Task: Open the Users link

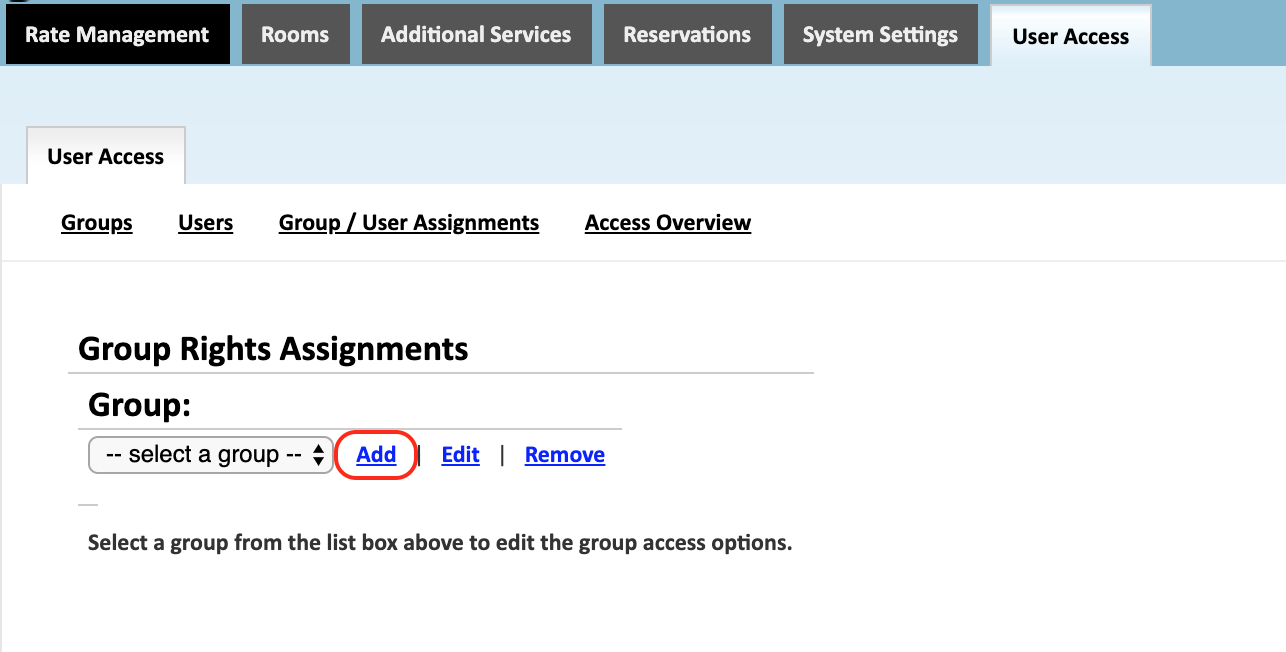Action: [x=206, y=223]
